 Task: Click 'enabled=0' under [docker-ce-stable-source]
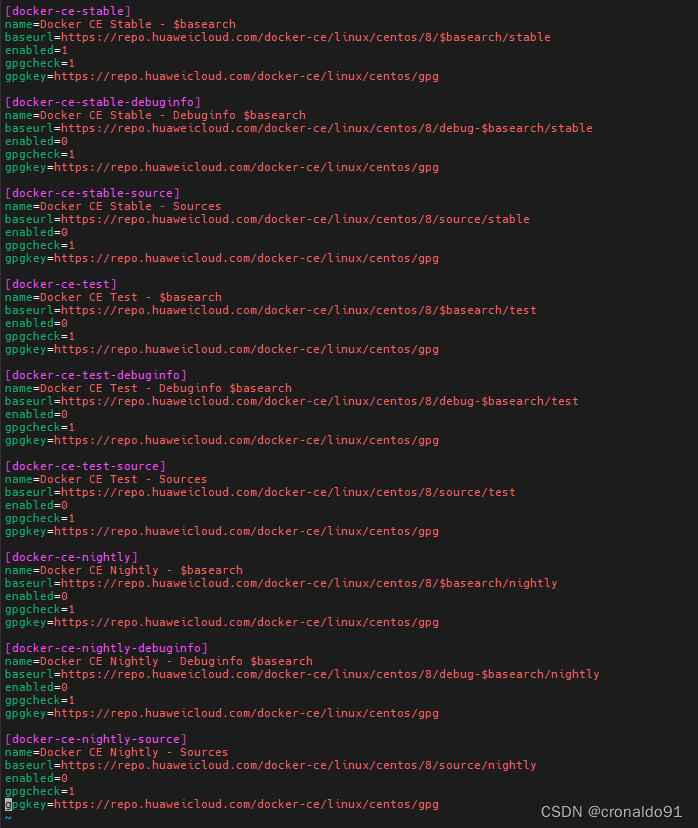pos(36,232)
